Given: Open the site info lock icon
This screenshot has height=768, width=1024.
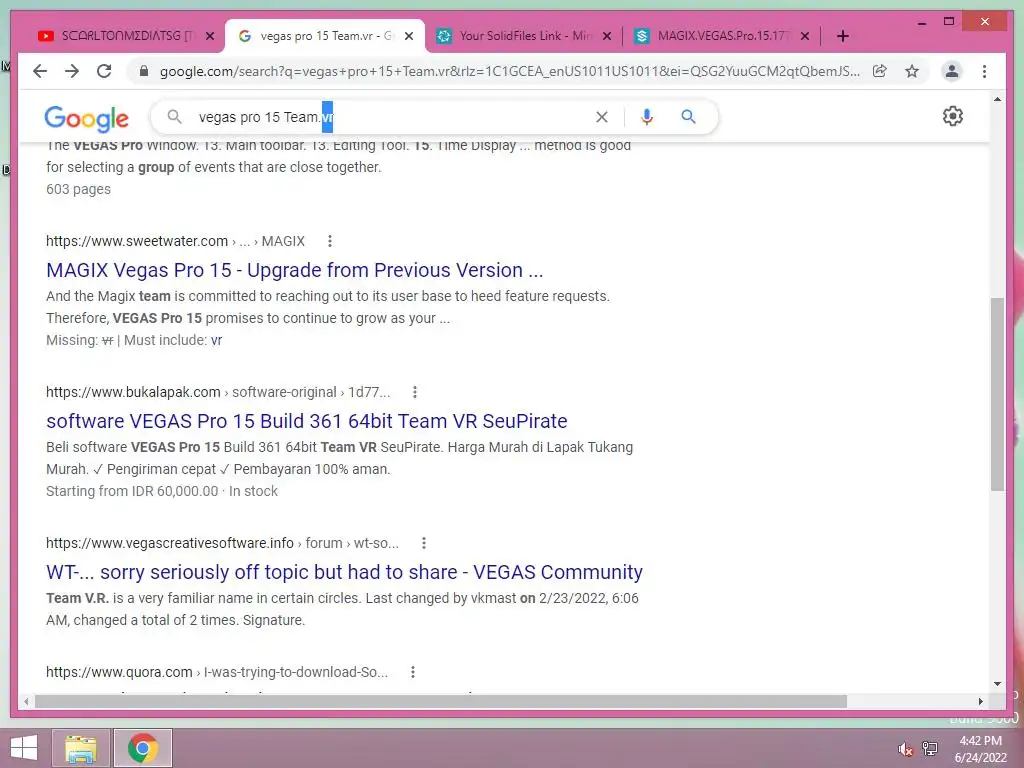Looking at the screenshot, I should coord(144,71).
